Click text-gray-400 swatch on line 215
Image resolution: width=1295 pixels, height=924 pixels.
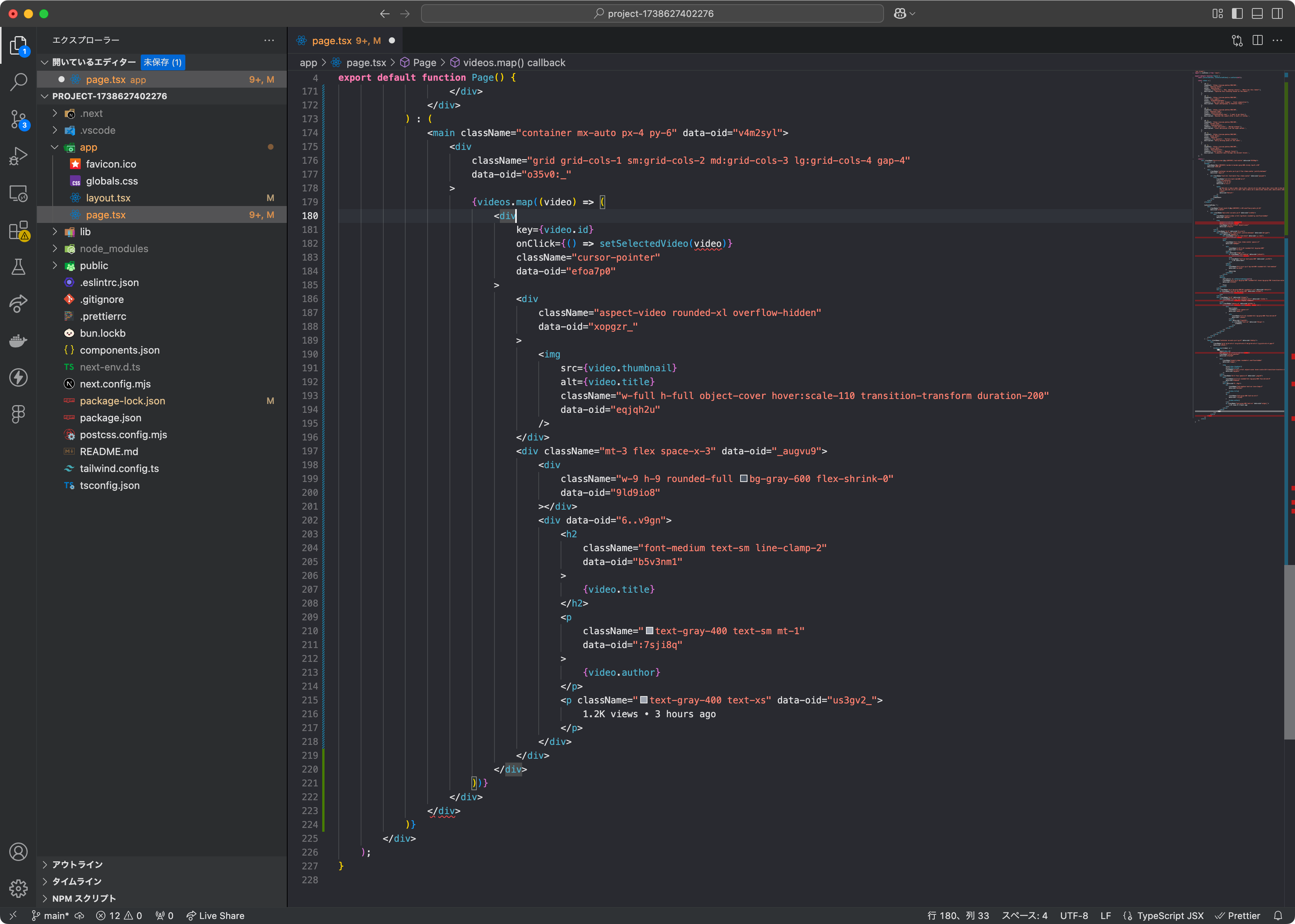[x=644, y=700]
